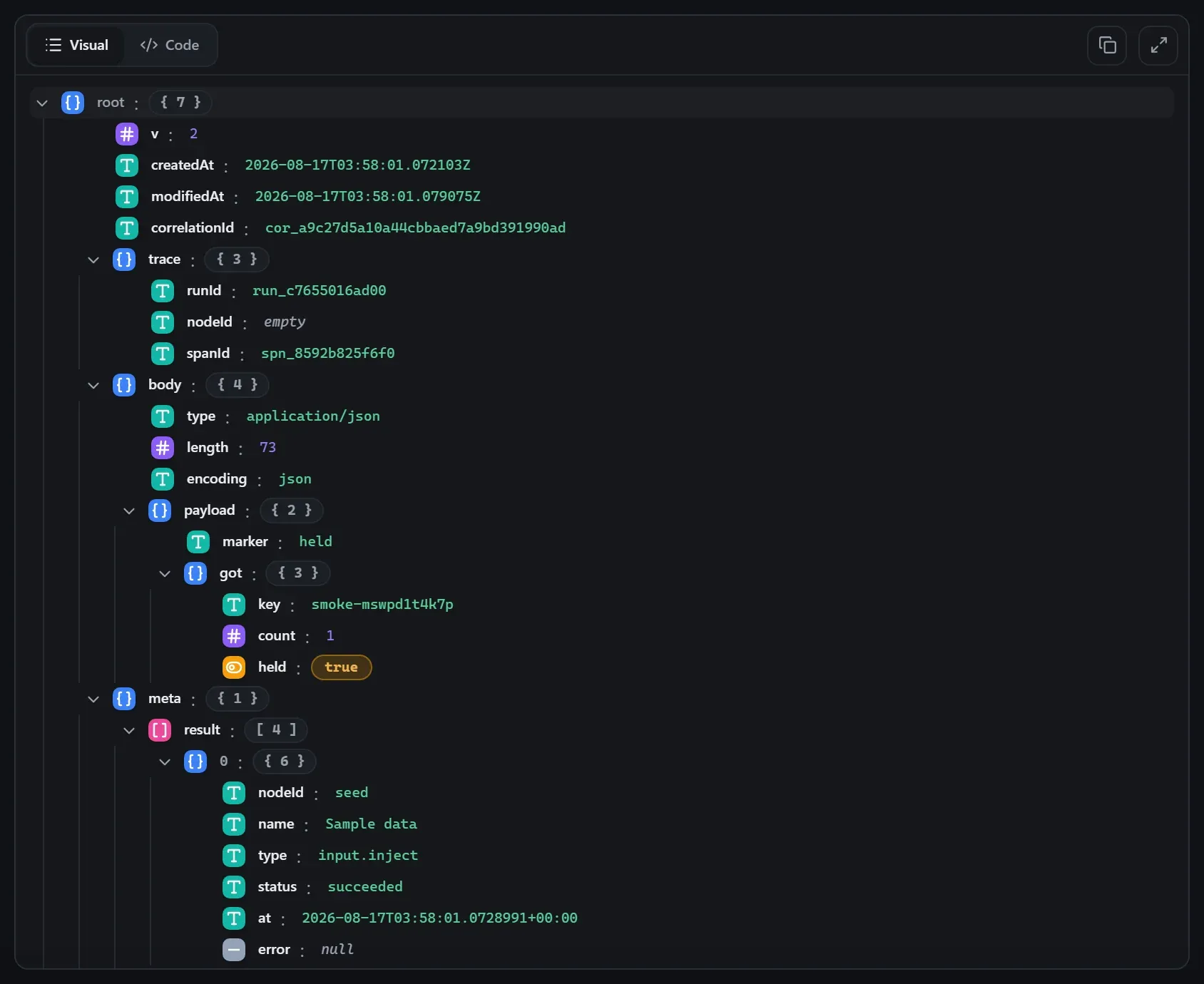Select the createdAt value 2026-08-17T03:58:01.072103Z

pyautogui.click(x=357, y=165)
